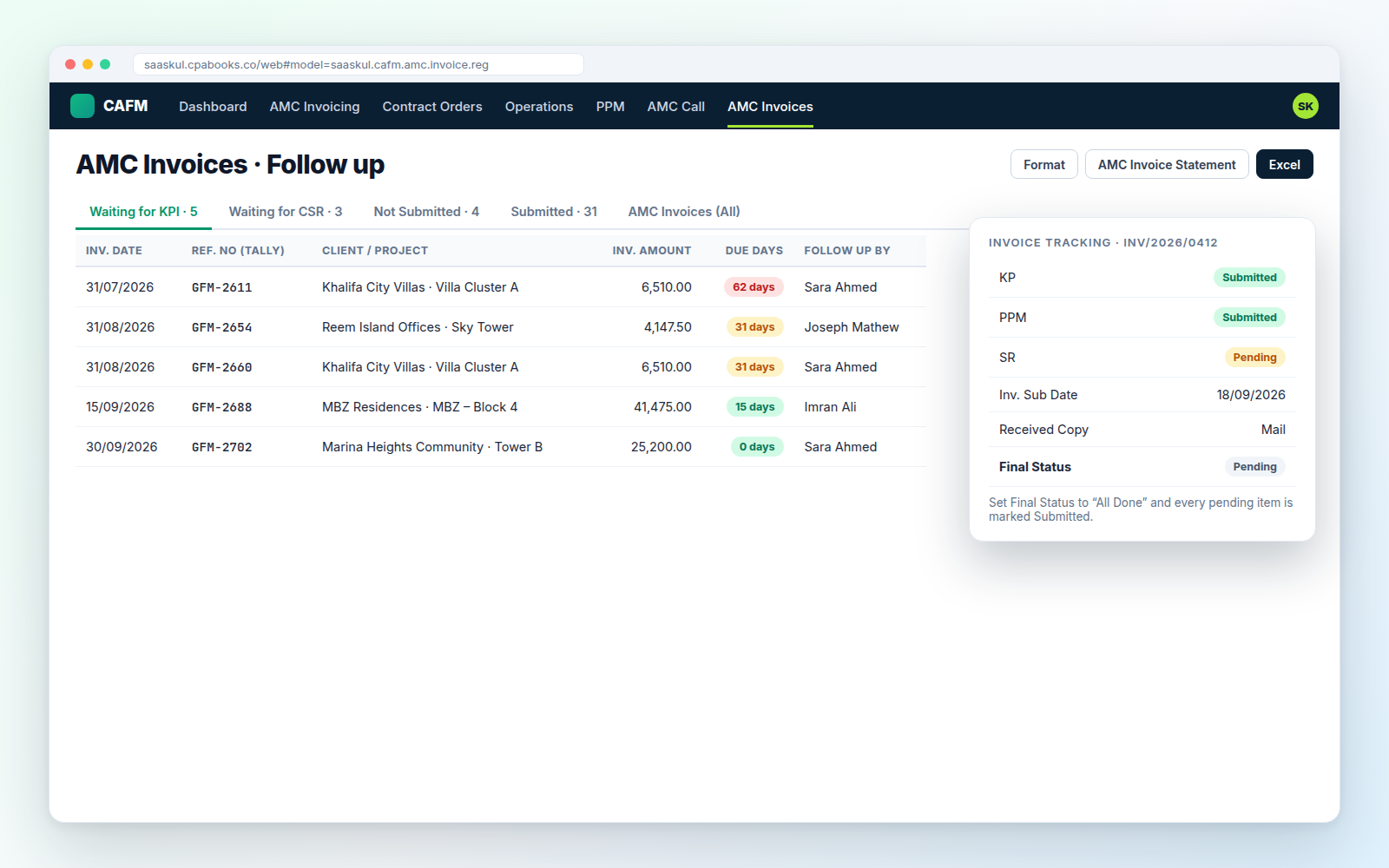
Task: Switch to Waiting for KPI tab
Action: pos(143,212)
